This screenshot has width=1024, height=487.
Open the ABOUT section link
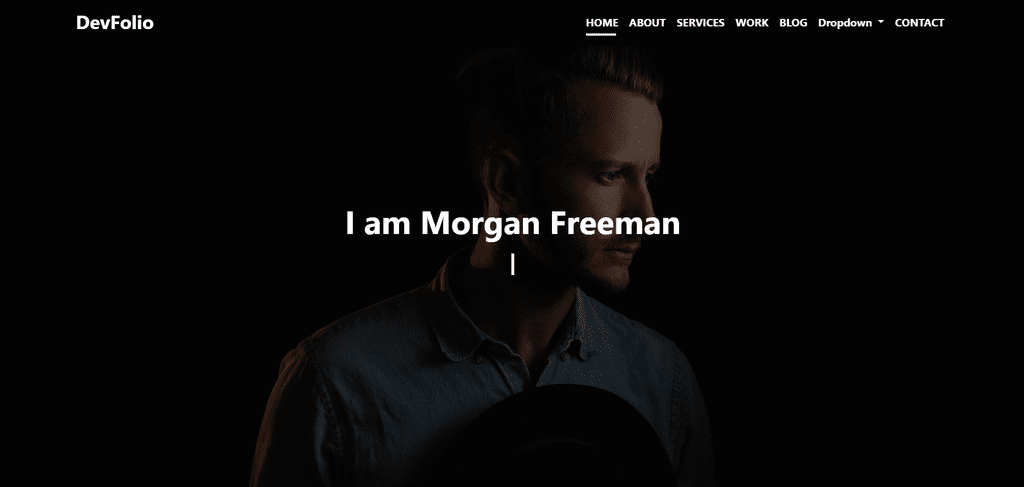(x=647, y=23)
